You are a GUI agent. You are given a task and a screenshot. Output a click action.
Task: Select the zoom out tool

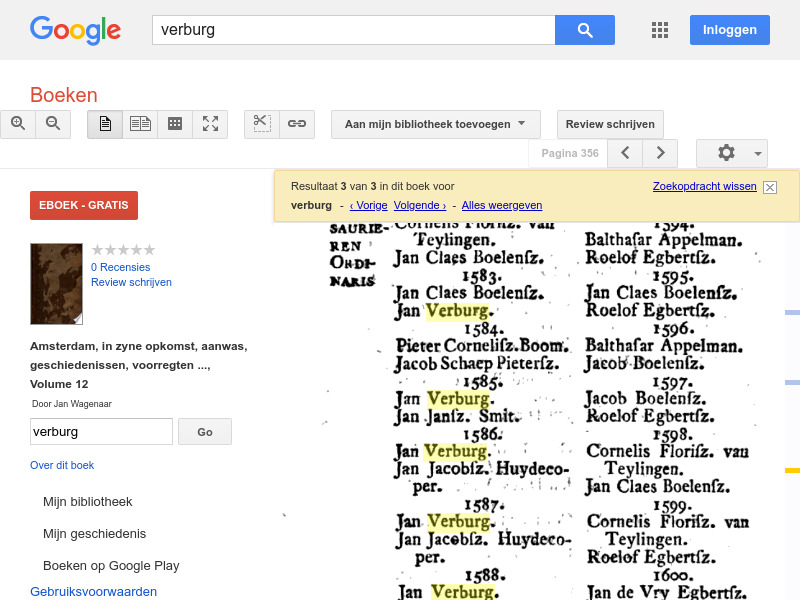(x=52, y=124)
